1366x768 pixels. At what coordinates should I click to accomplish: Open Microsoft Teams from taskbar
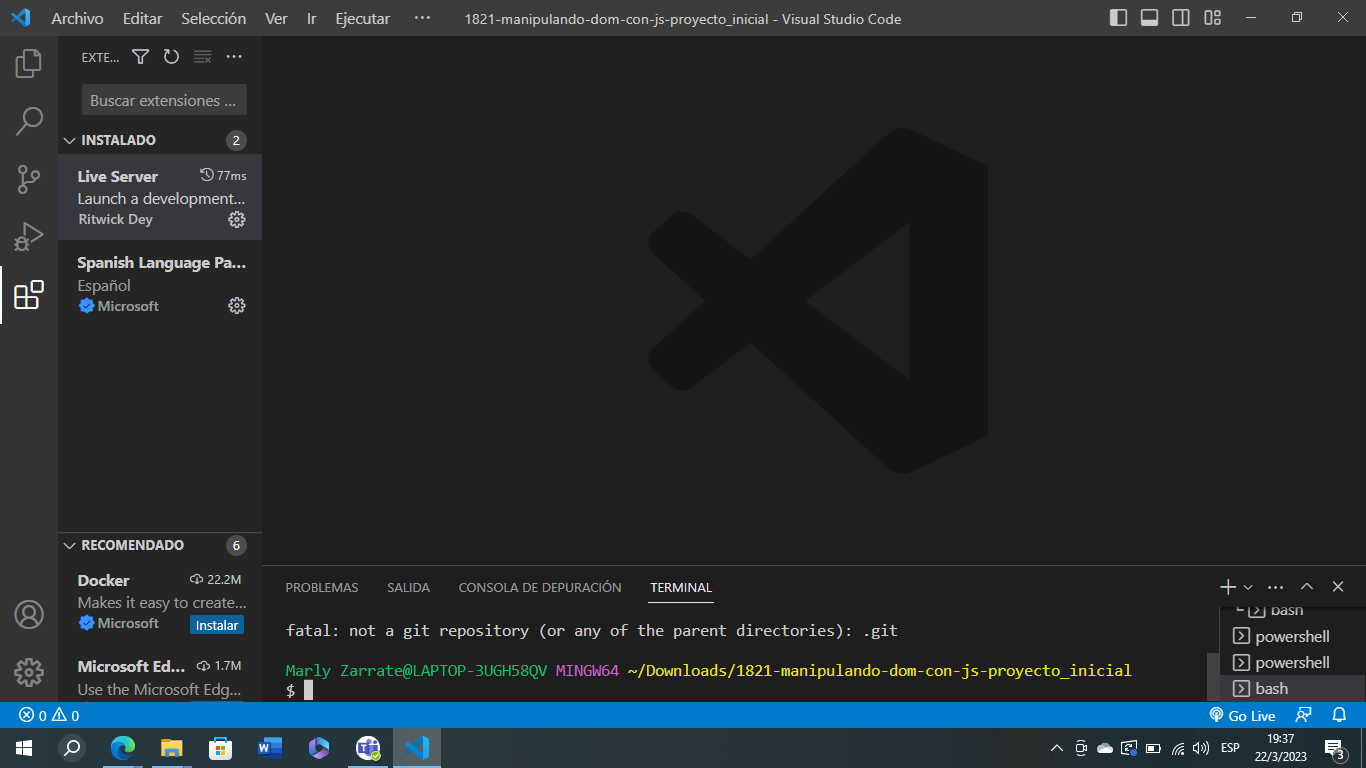pyautogui.click(x=368, y=748)
